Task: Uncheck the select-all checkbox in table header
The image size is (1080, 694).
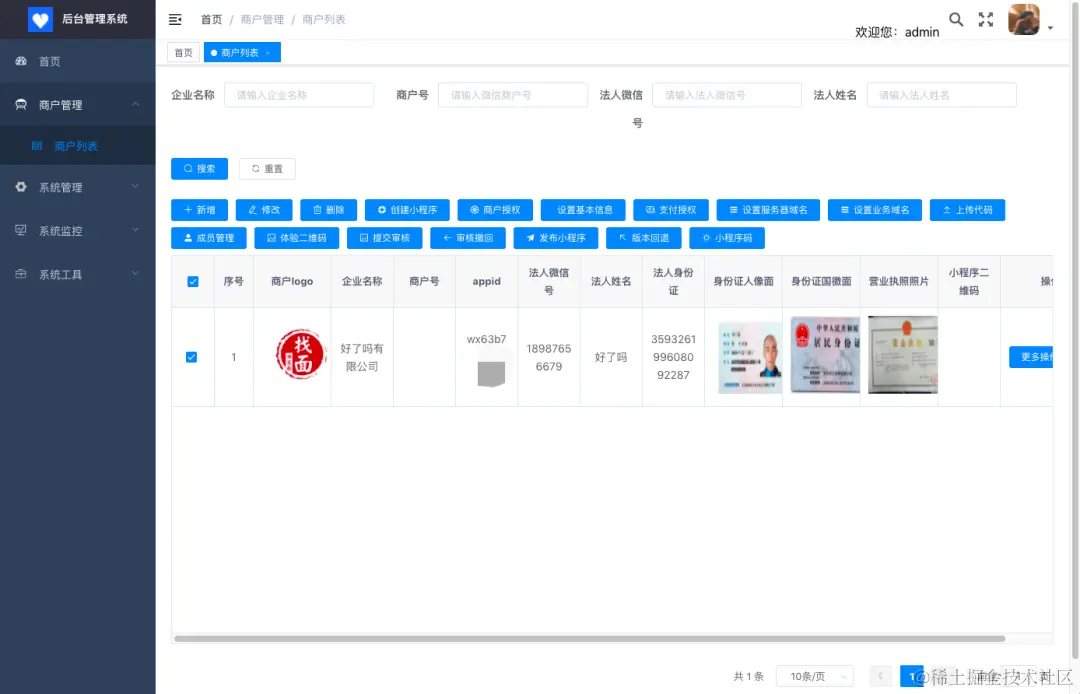Action: coord(193,281)
